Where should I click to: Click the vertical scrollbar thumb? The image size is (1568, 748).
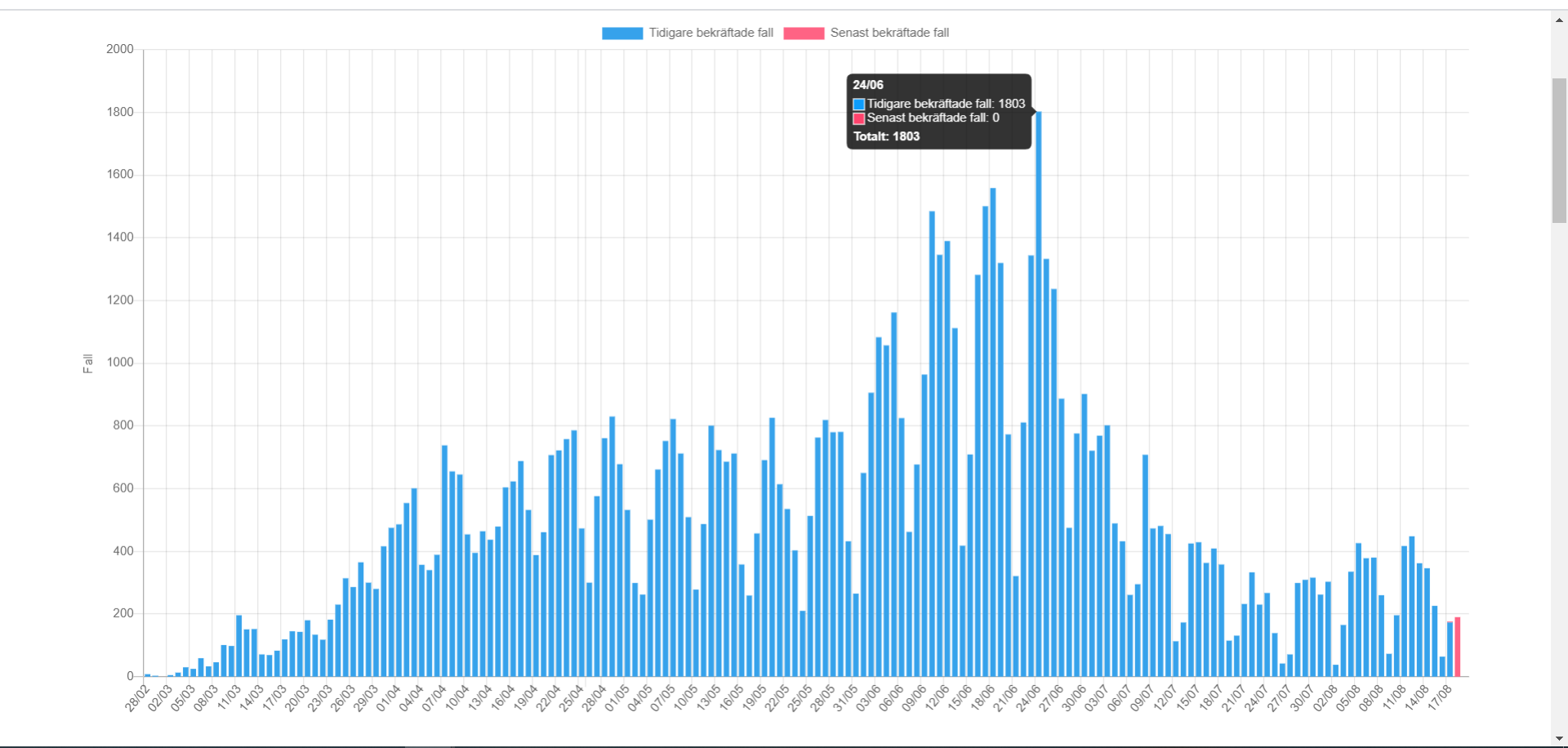(x=1559, y=149)
